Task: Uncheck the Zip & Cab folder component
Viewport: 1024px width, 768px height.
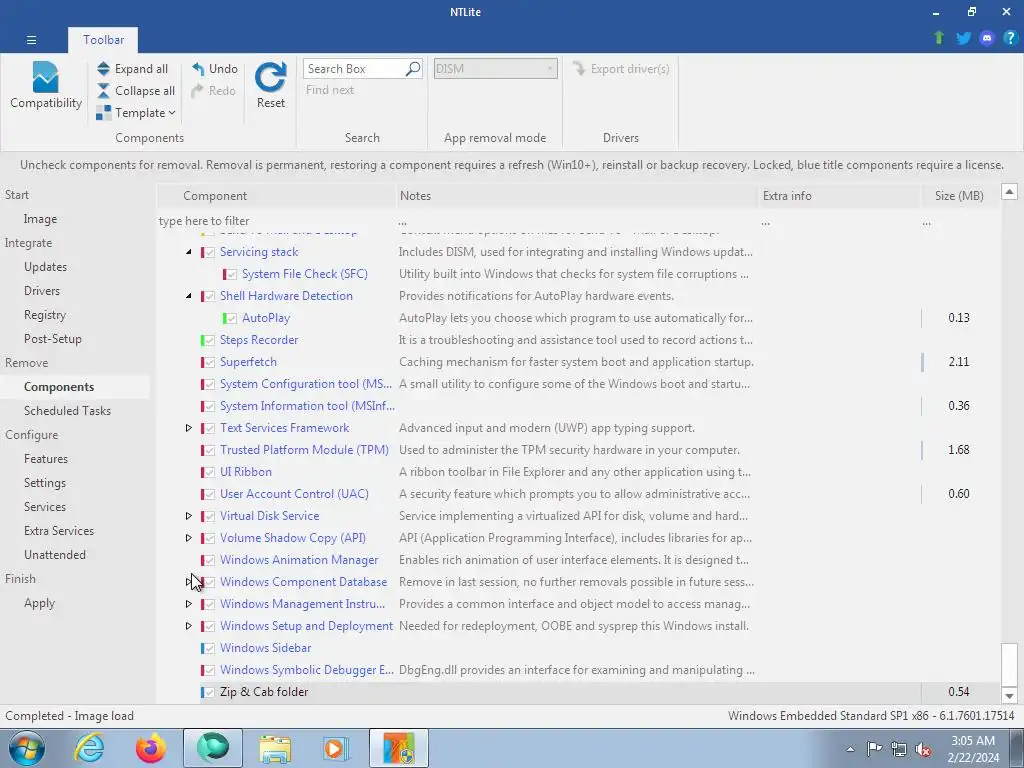Action: [x=209, y=692]
